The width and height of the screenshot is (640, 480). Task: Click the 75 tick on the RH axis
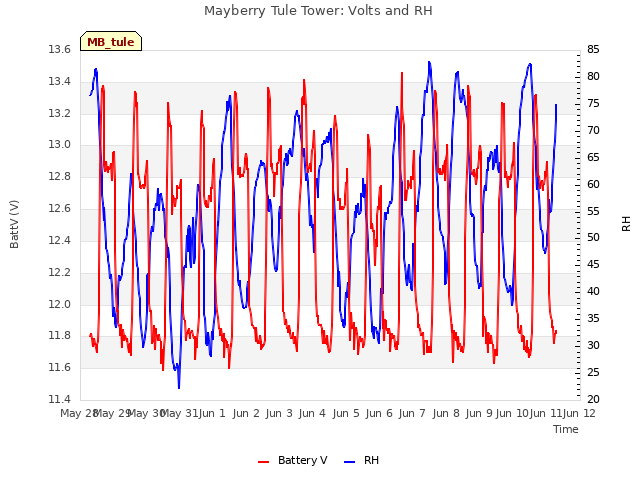tap(593, 103)
